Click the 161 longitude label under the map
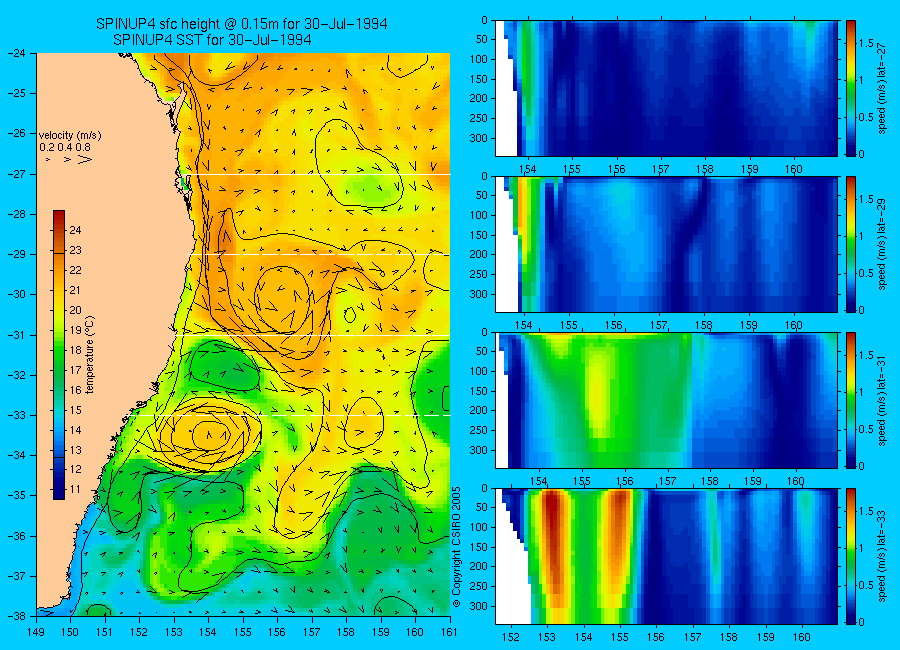 click(x=449, y=633)
